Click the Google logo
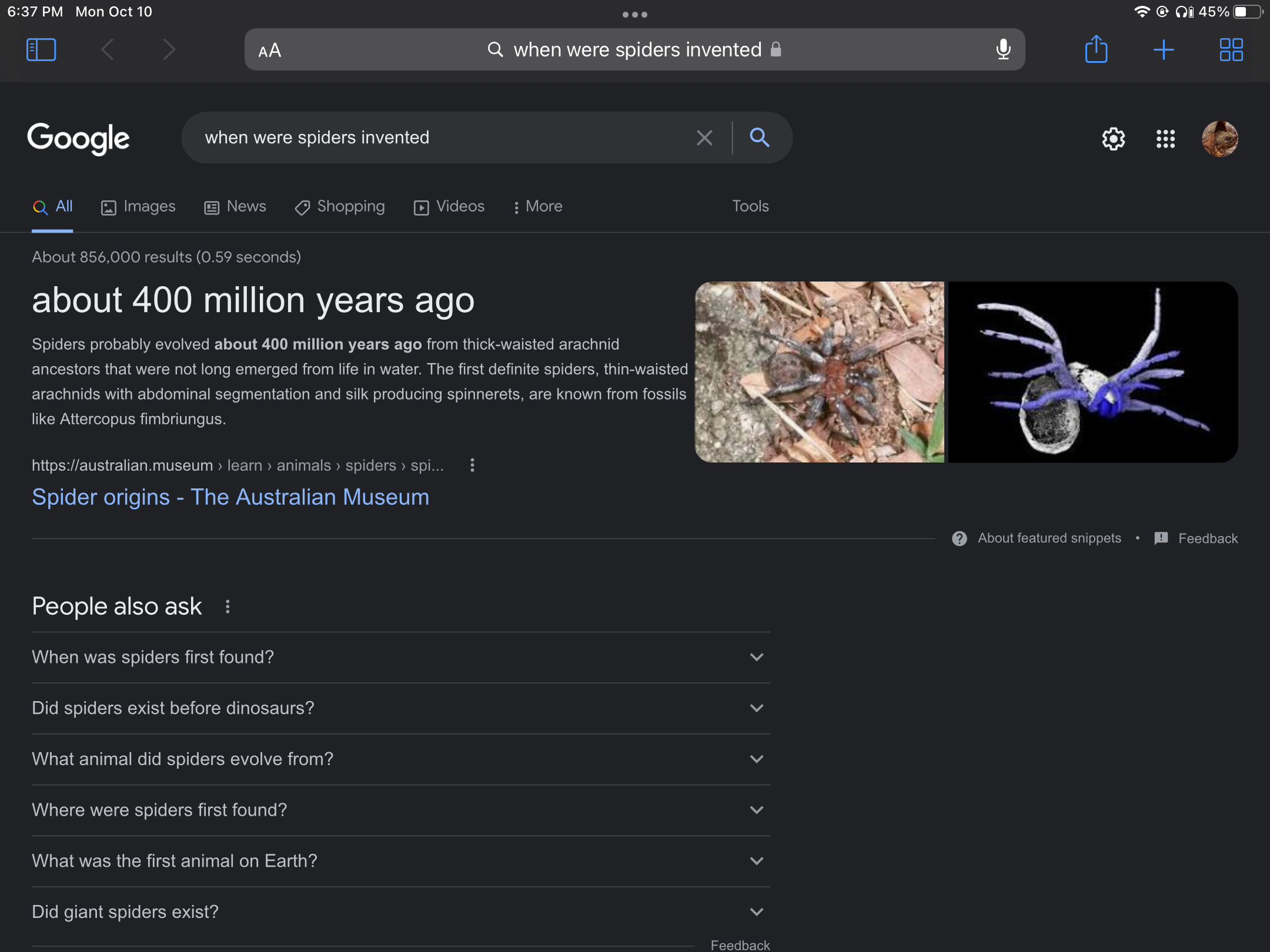 [x=78, y=139]
